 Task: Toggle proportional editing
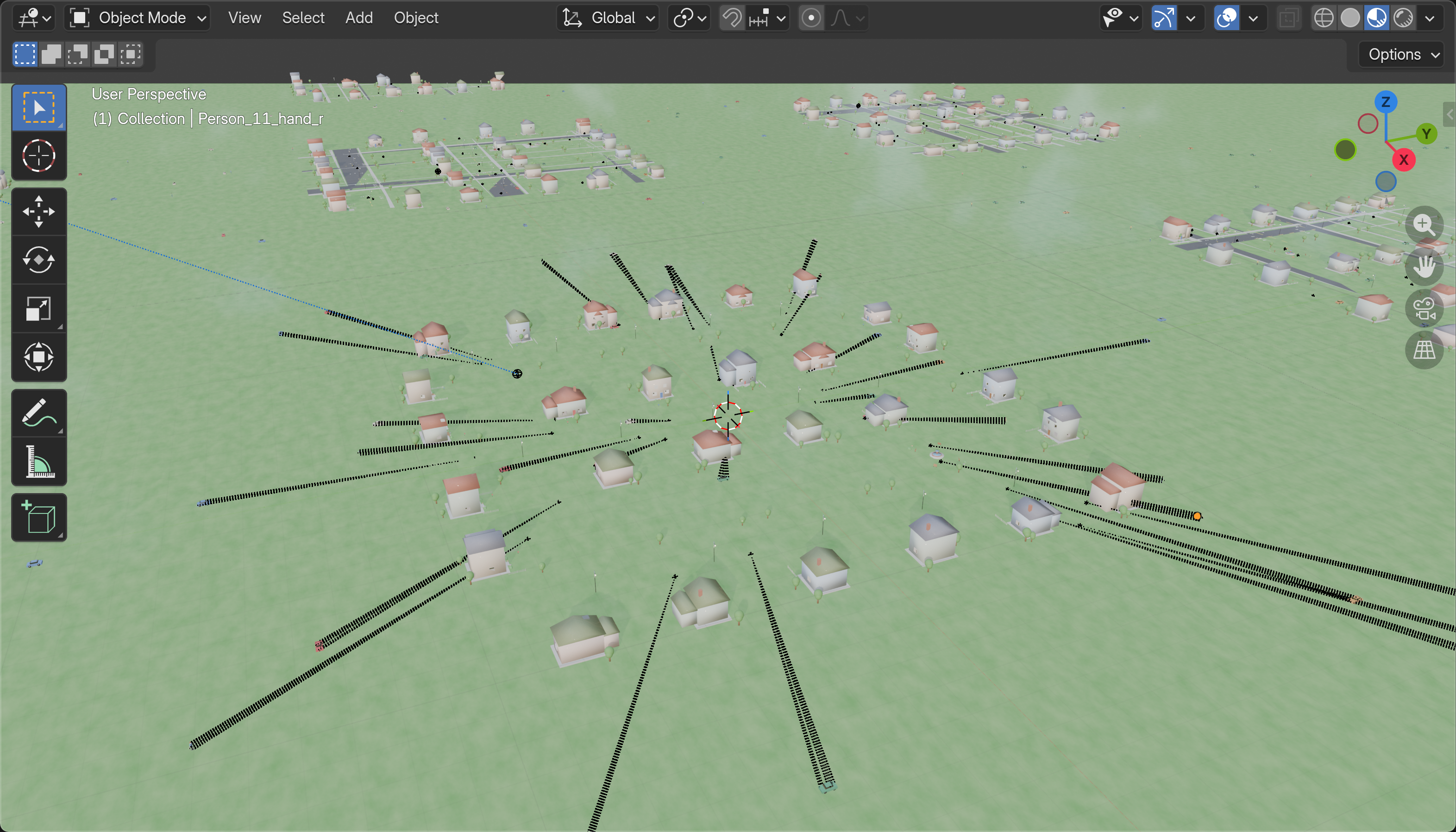812,18
